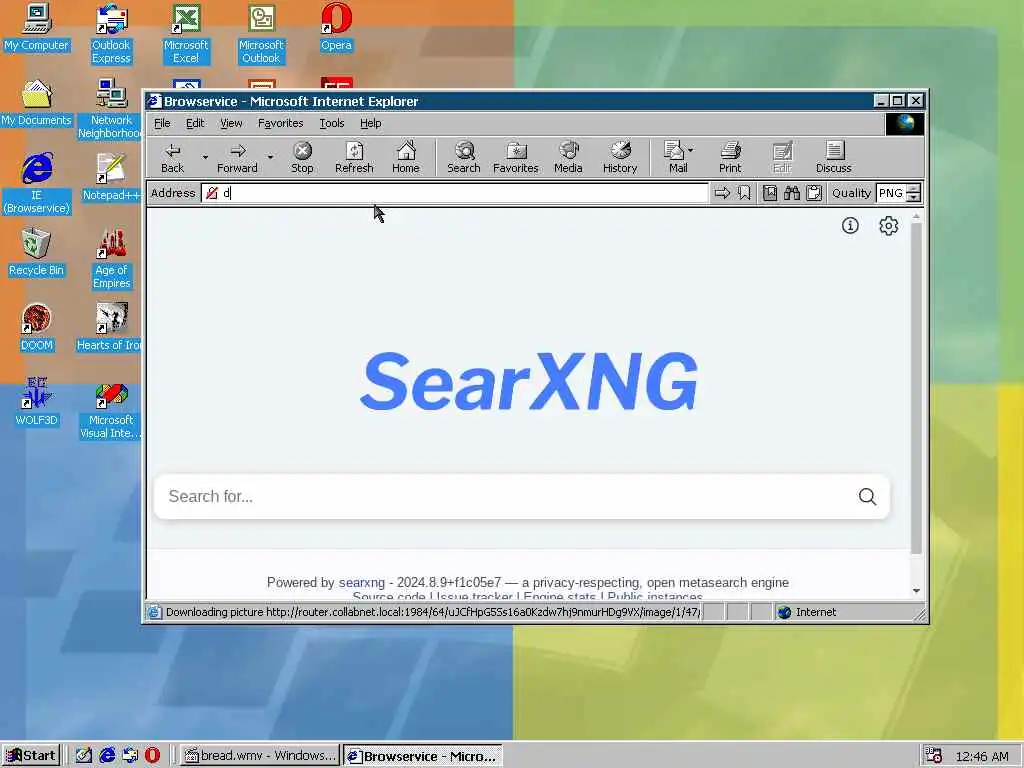The height and width of the screenshot is (768, 1024).
Task: Click the Go arrow next to address bar
Action: pyautogui.click(x=722, y=193)
